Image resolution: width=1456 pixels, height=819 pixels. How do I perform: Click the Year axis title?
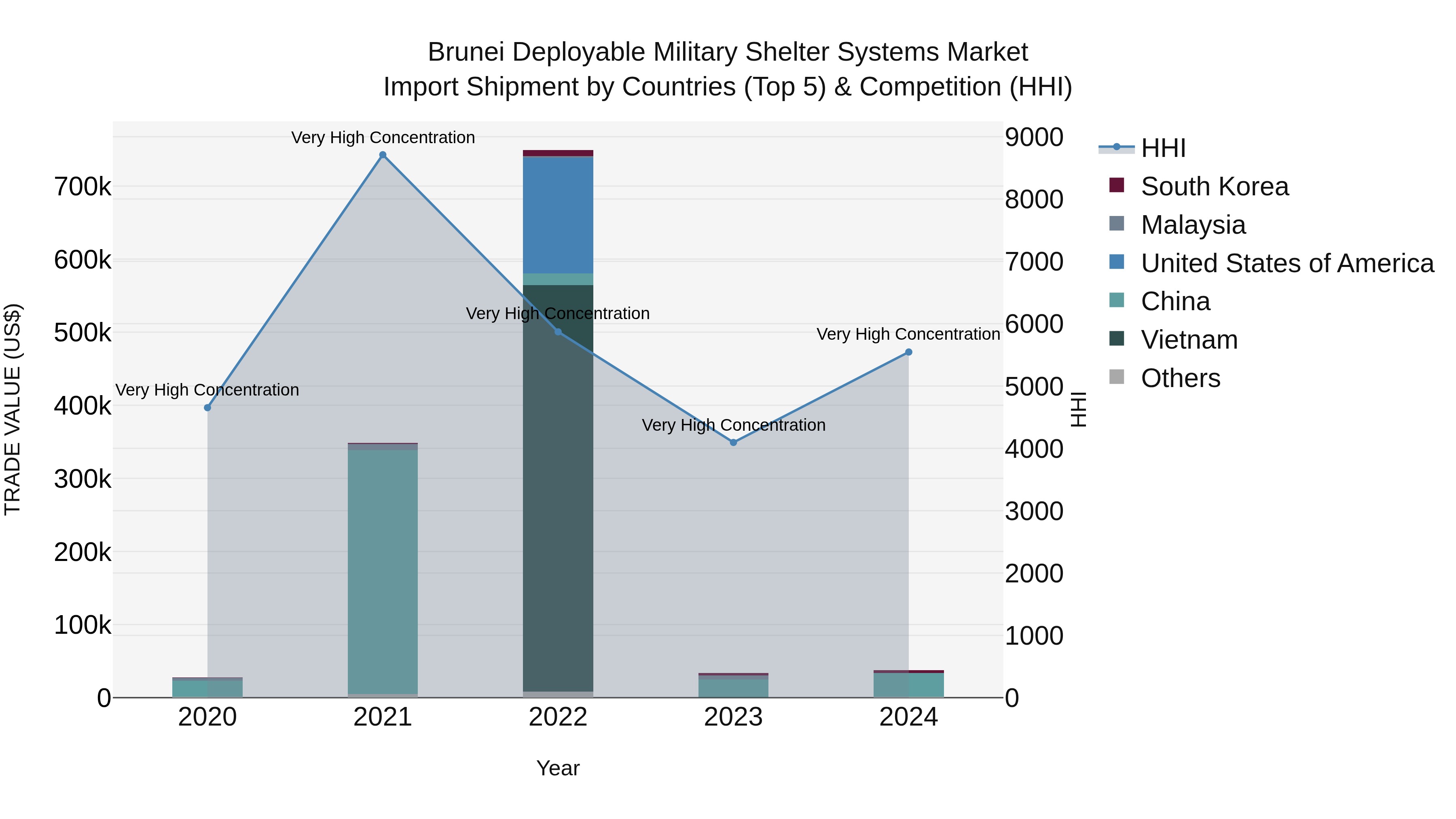click(x=558, y=769)
